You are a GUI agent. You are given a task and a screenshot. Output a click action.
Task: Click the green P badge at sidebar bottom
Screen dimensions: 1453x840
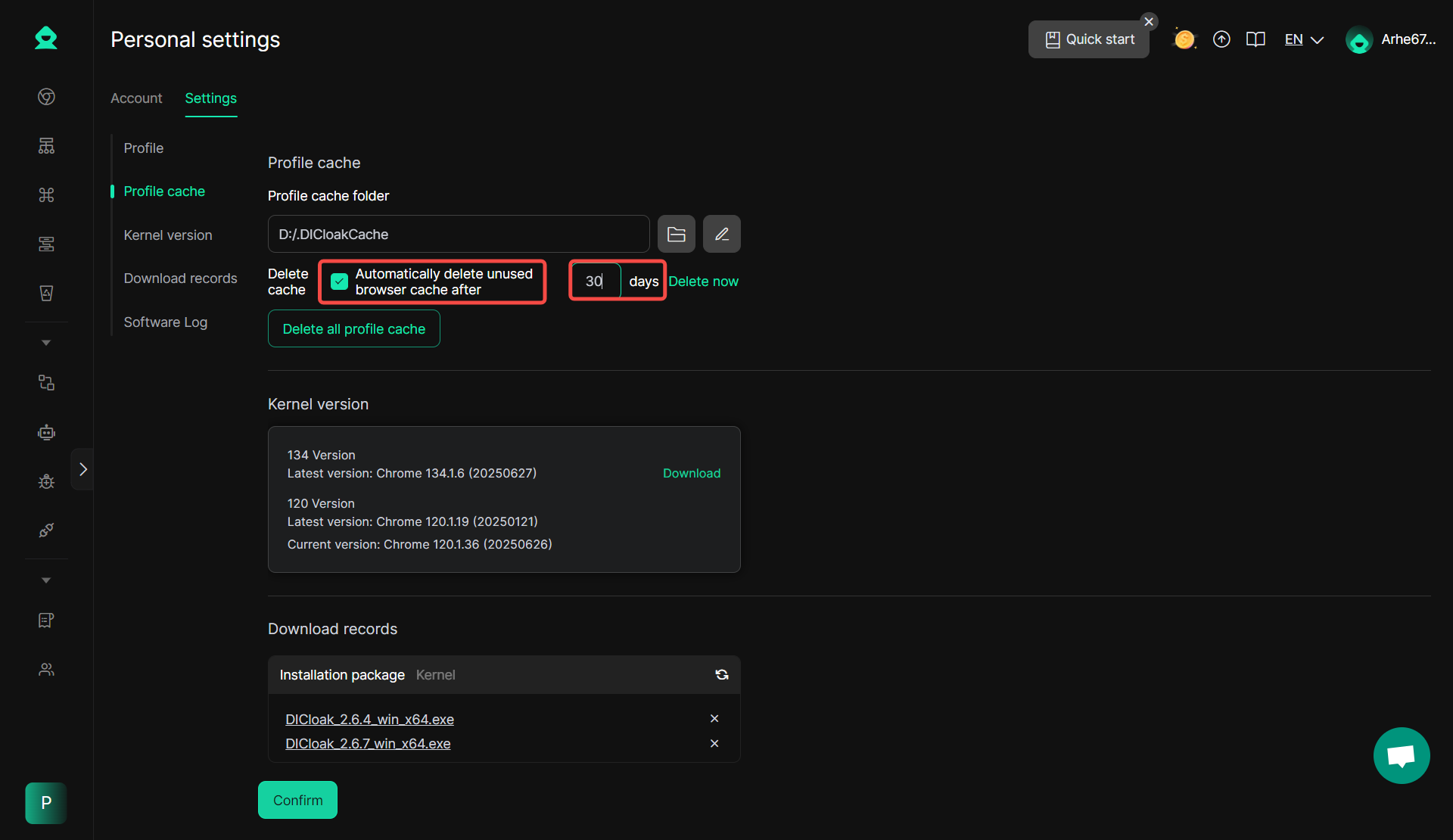click(46, 803)
